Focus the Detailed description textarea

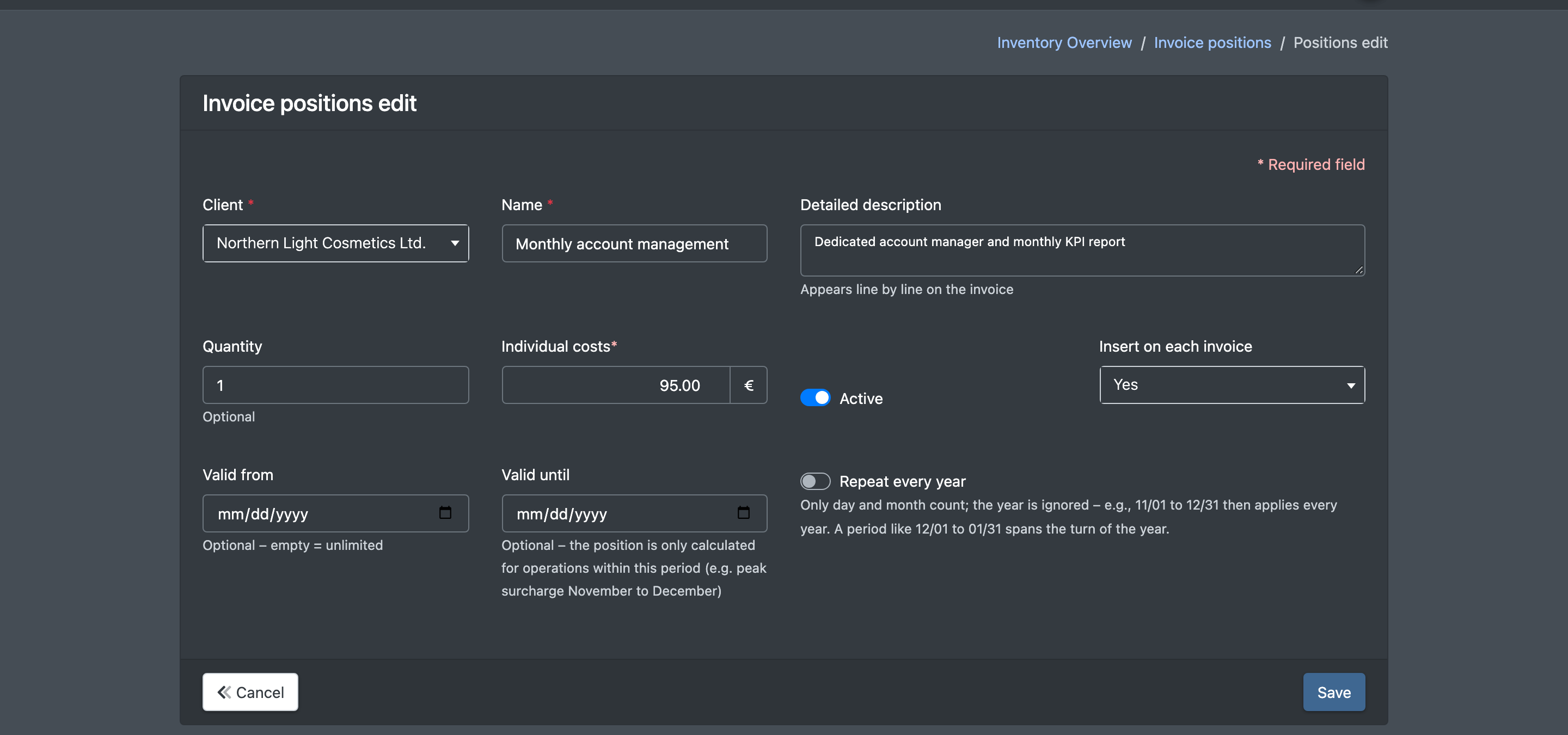point(1082,250)
